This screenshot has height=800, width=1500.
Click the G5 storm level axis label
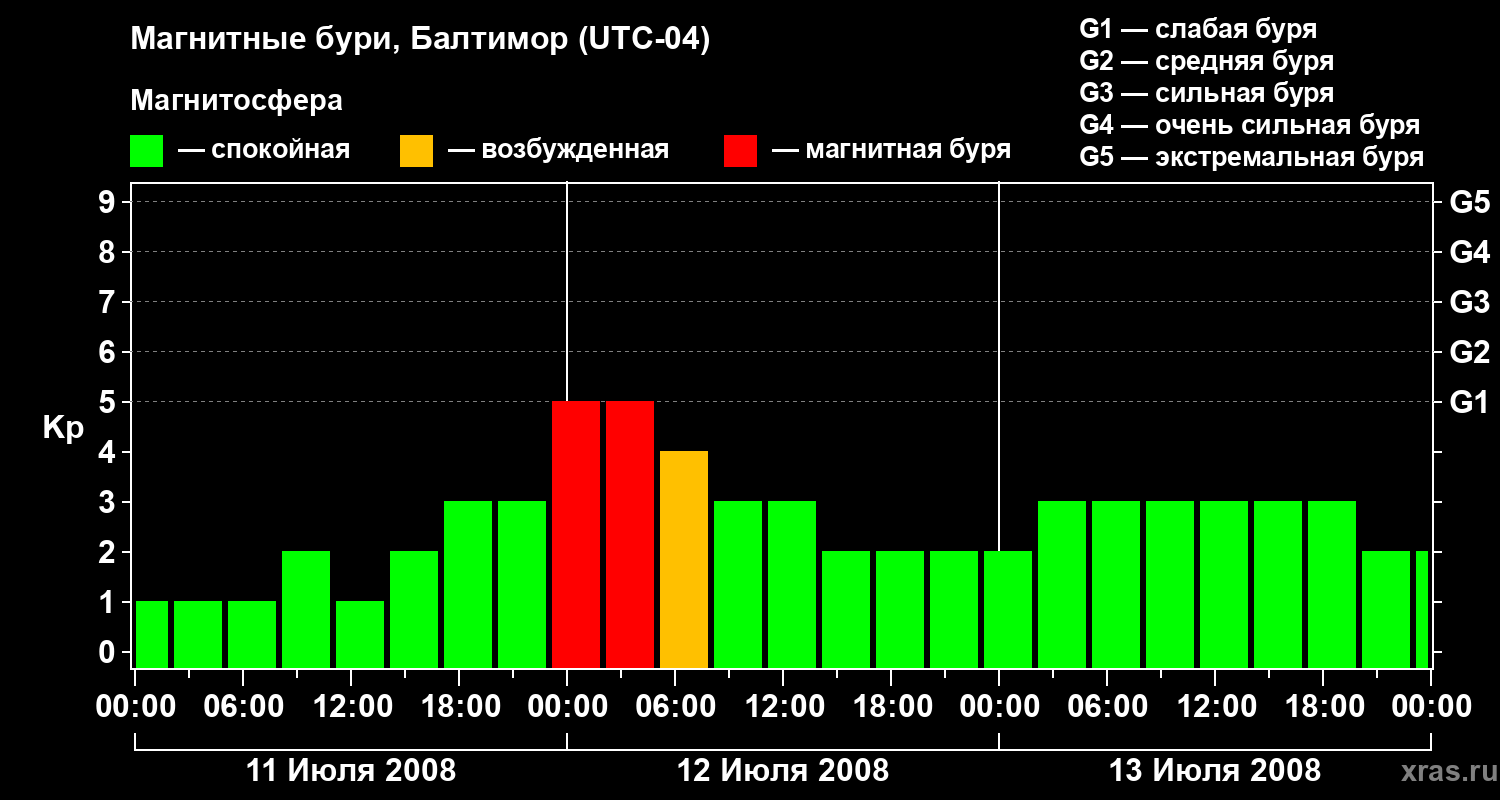(1470, 202)
